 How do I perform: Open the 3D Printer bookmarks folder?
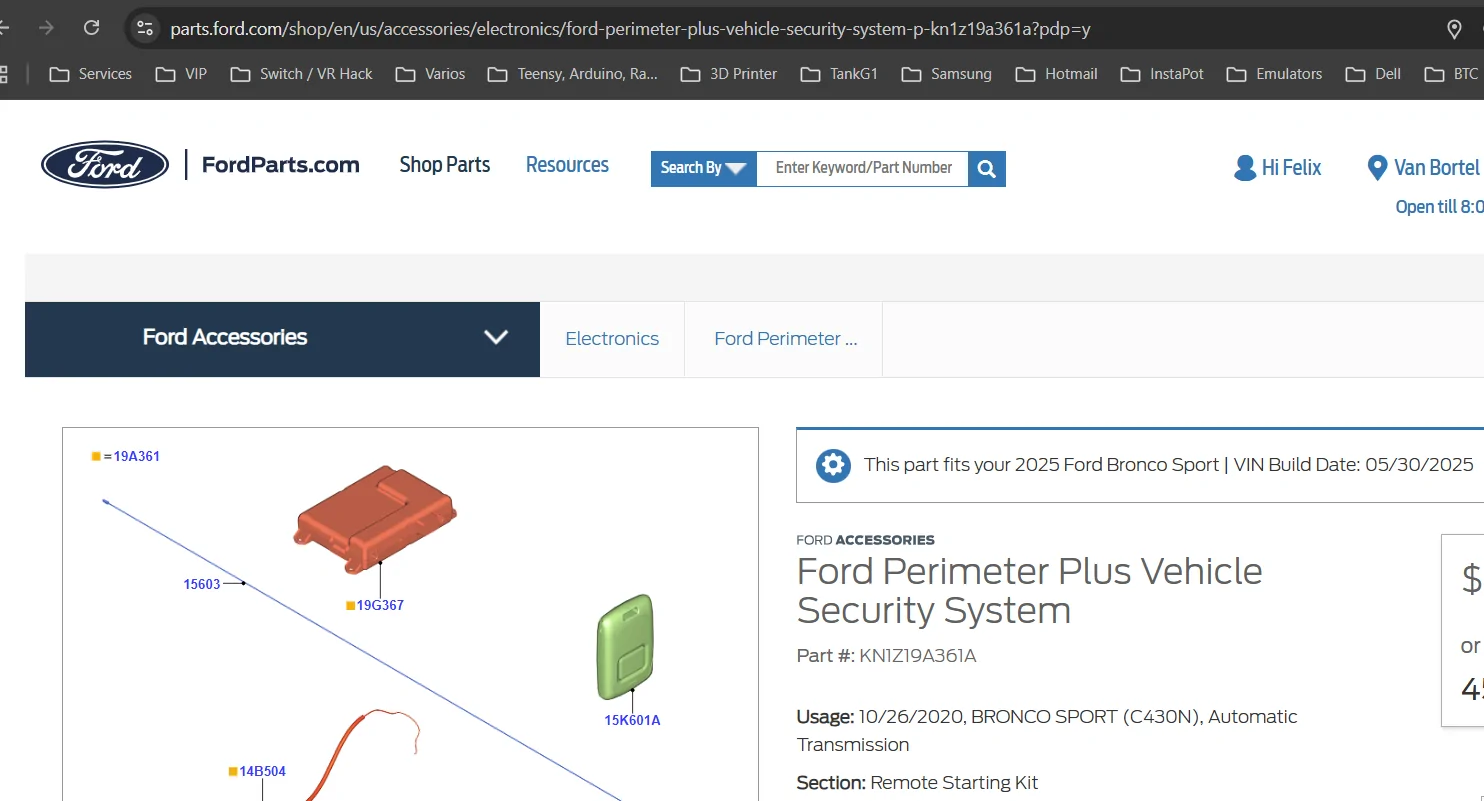(x=731, y=74)
